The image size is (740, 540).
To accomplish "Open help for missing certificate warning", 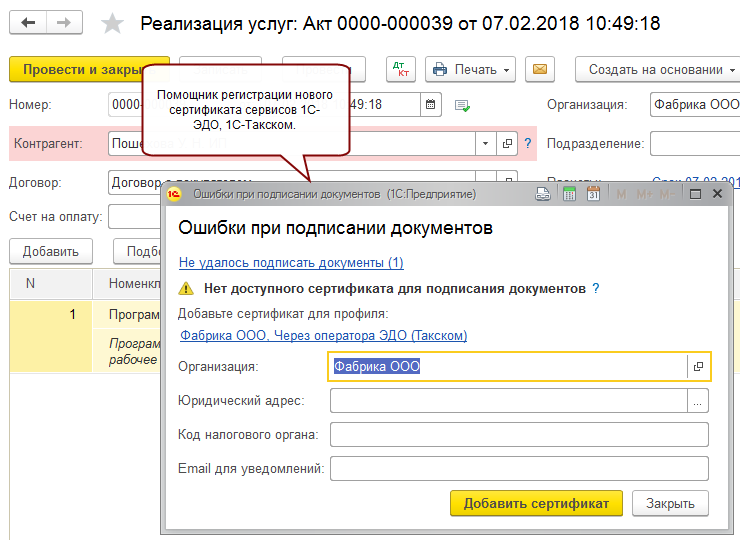I will click(596, 288).
